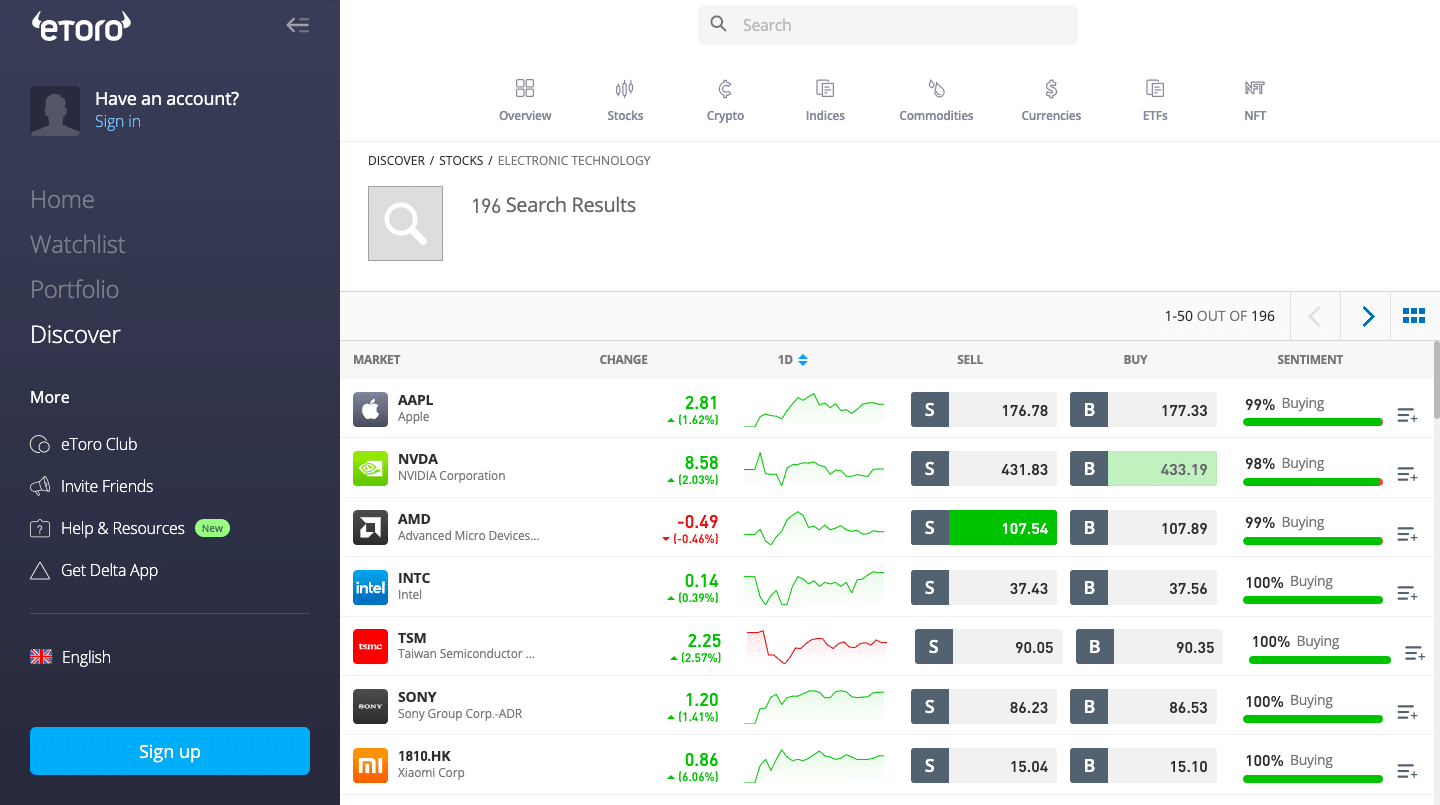
Task: Sell AAPL at 176.78
Action: tap(984, 410)
